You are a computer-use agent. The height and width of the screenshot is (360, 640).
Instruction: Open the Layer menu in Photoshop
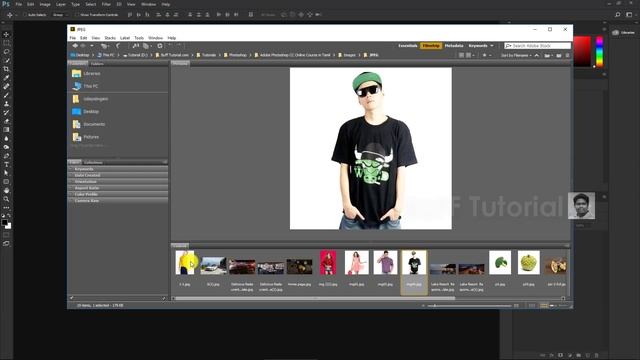(x=61, y=4)
